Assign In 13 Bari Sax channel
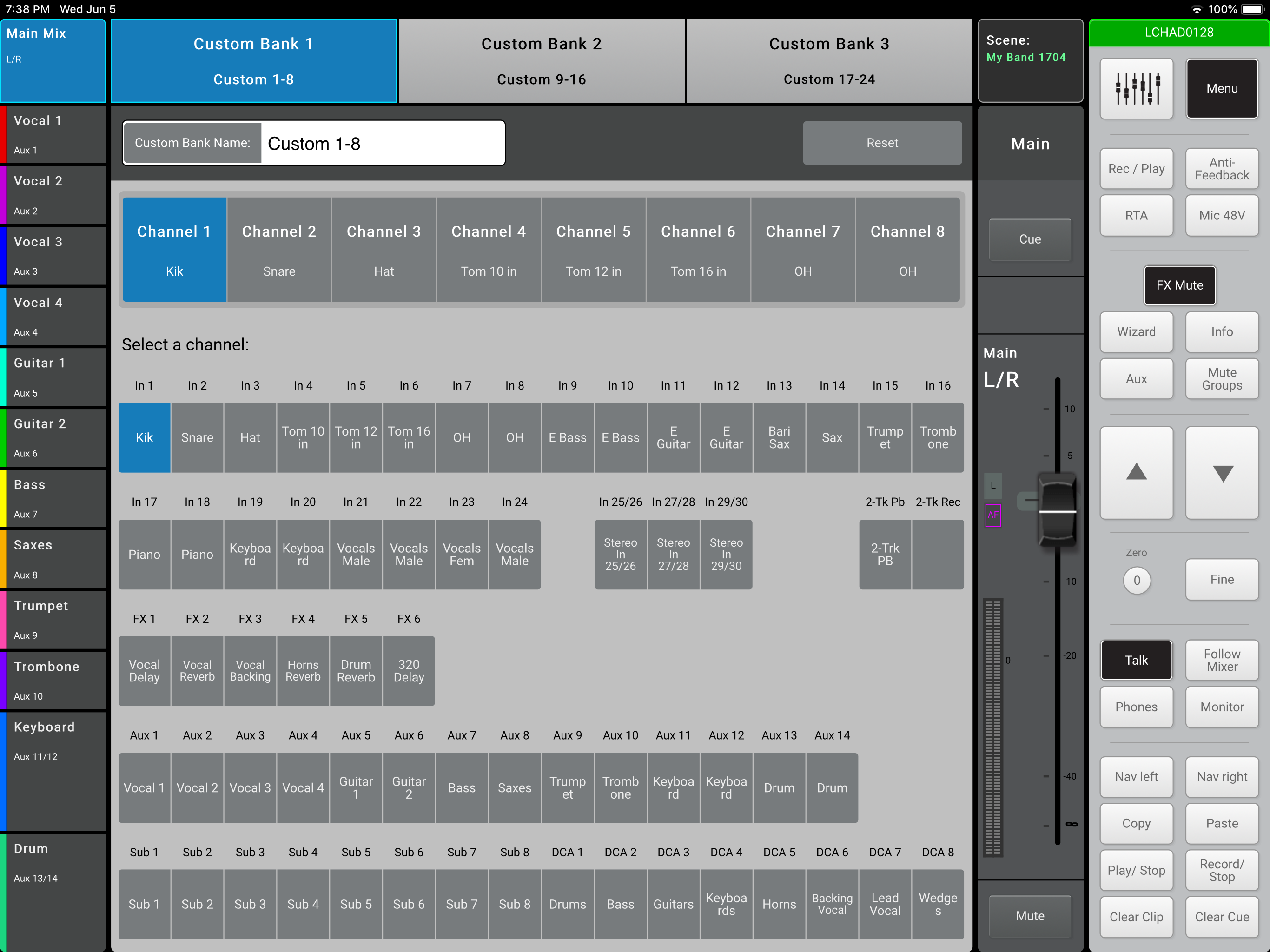Image resolution: width=1270 pixels, height=952 pixels. point(779,437)
